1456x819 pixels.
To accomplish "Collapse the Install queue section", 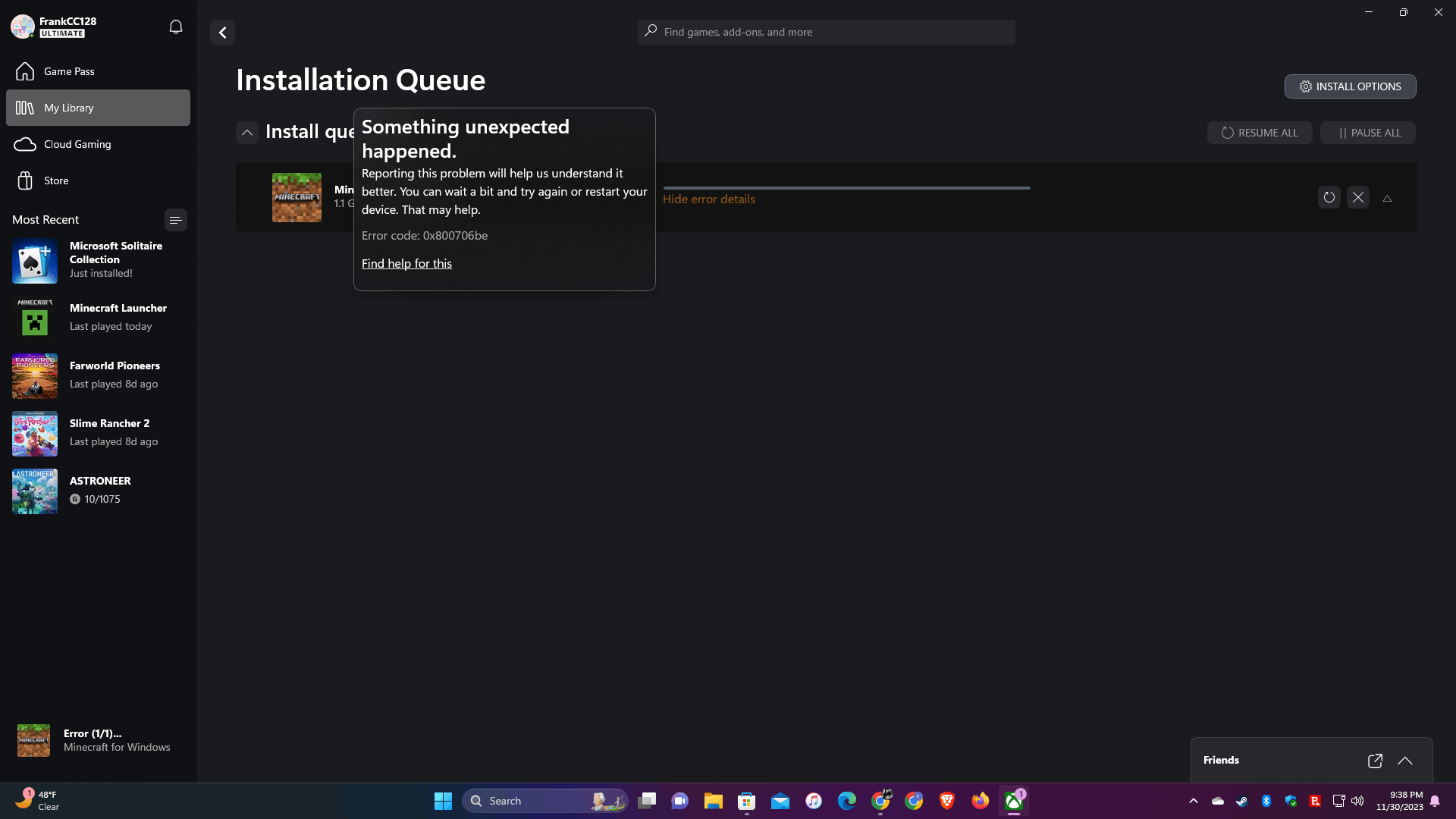I will [247, 133].
